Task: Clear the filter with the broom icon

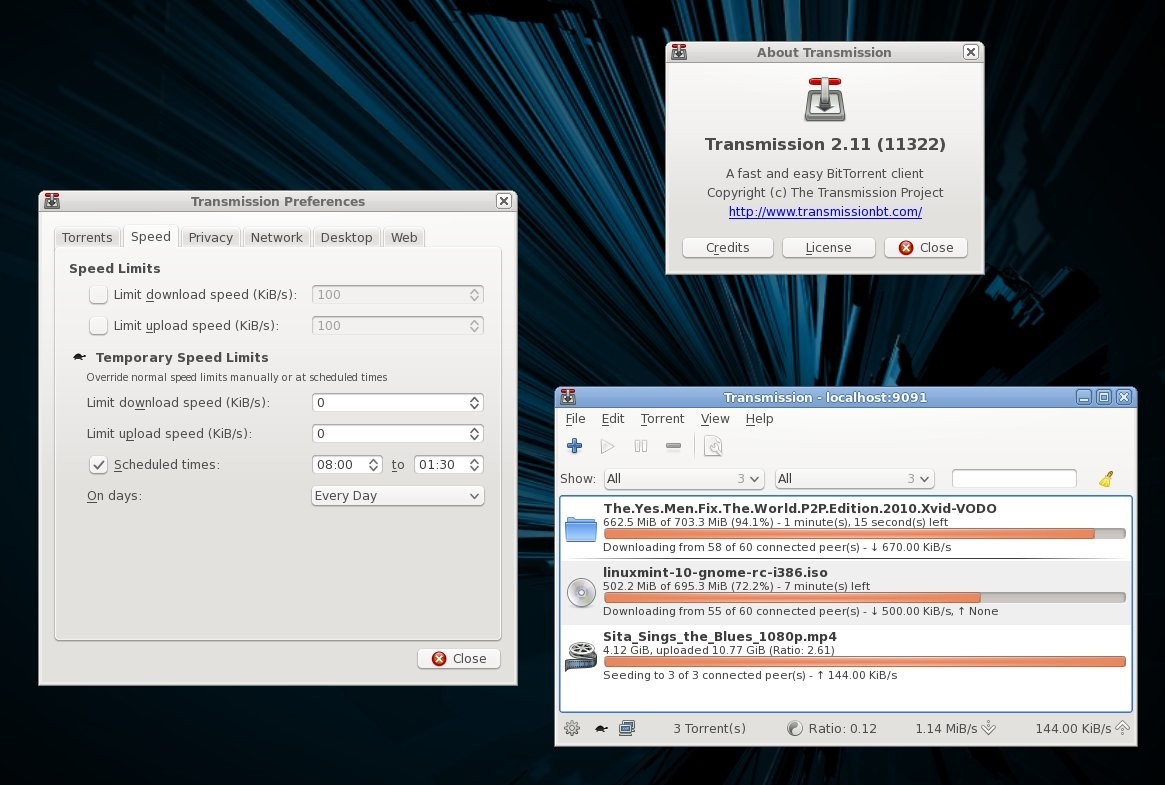Action: [1104, 479]
